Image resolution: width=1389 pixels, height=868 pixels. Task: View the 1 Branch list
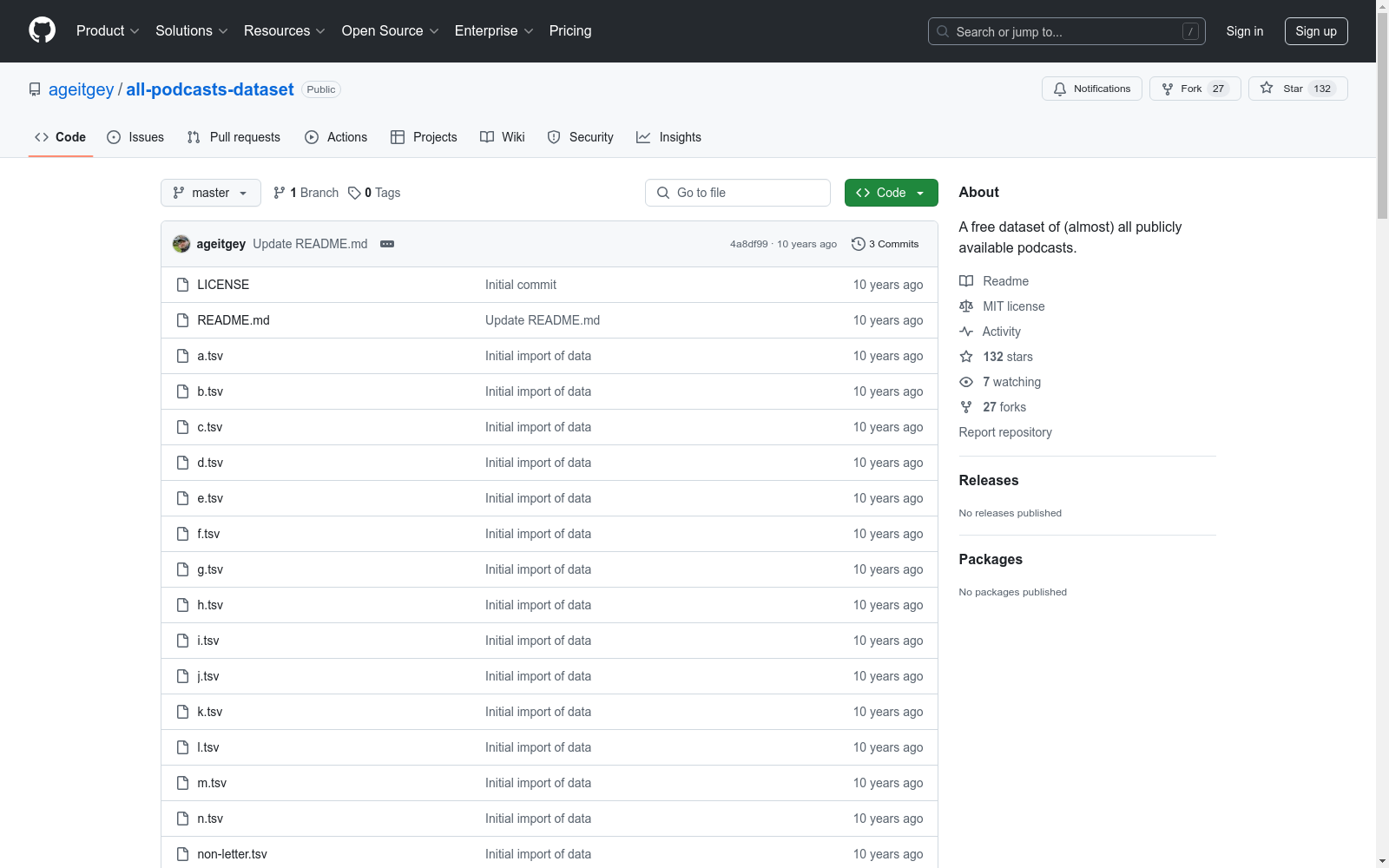click(306, 193)
